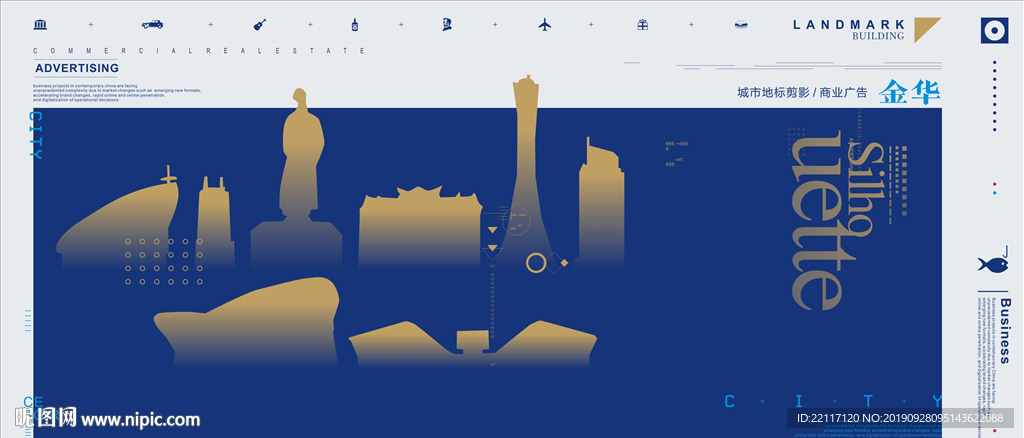Click the ADVERTISING heading
The image size is (1024, 438).
point(77,68)
